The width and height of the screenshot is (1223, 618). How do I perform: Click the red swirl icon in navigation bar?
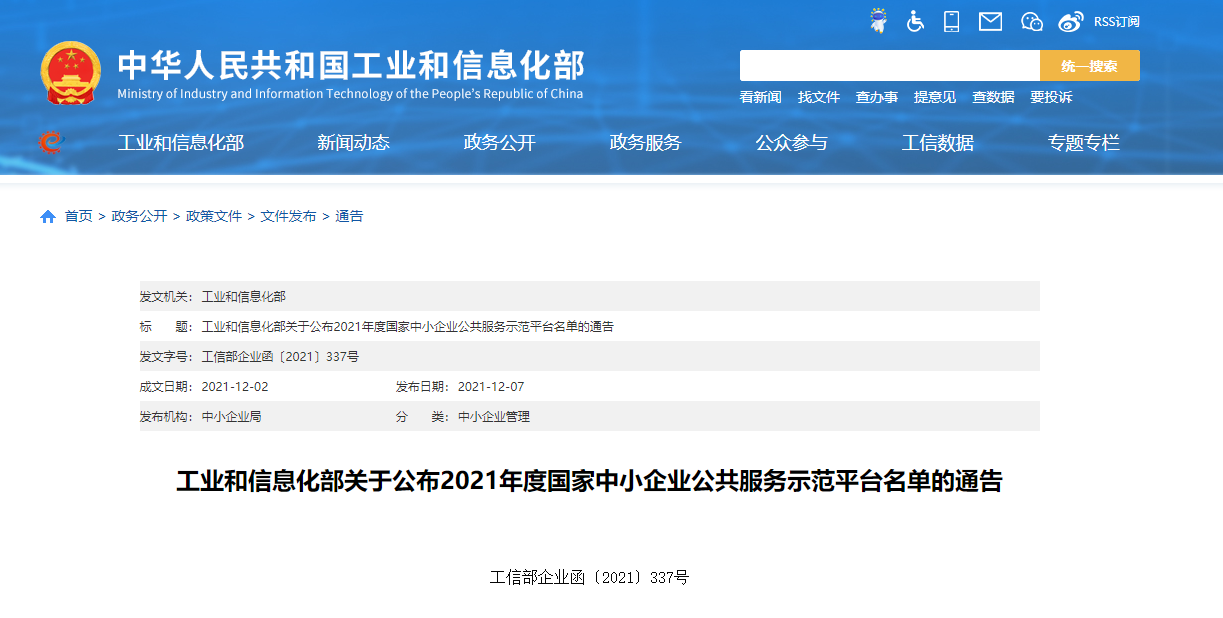coord(49,142)
